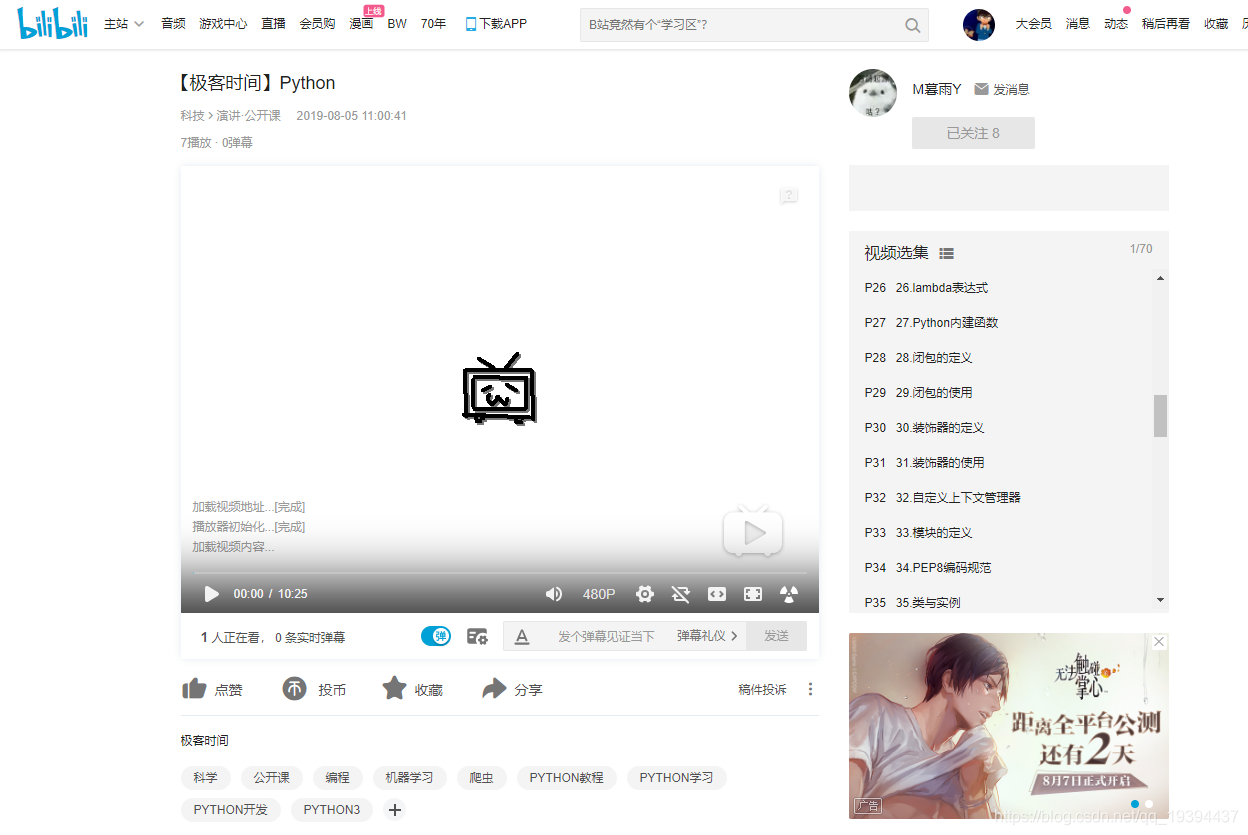Screen dimensions: 1248x835
Task: Open 稍后再看 in header
Action: click(x=1166, y=24)
